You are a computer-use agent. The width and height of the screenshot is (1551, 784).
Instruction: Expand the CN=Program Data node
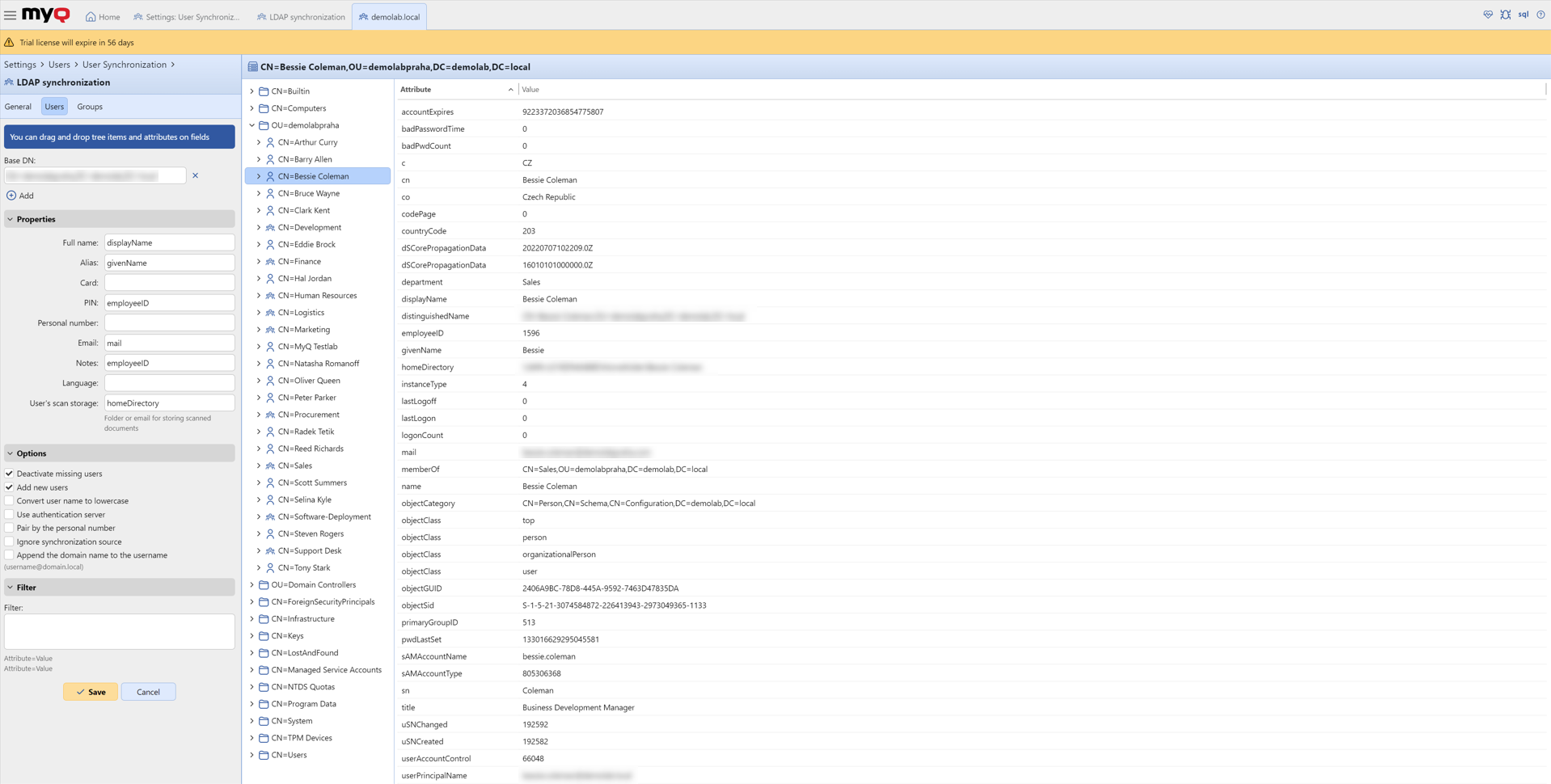(x=251, y=704)
